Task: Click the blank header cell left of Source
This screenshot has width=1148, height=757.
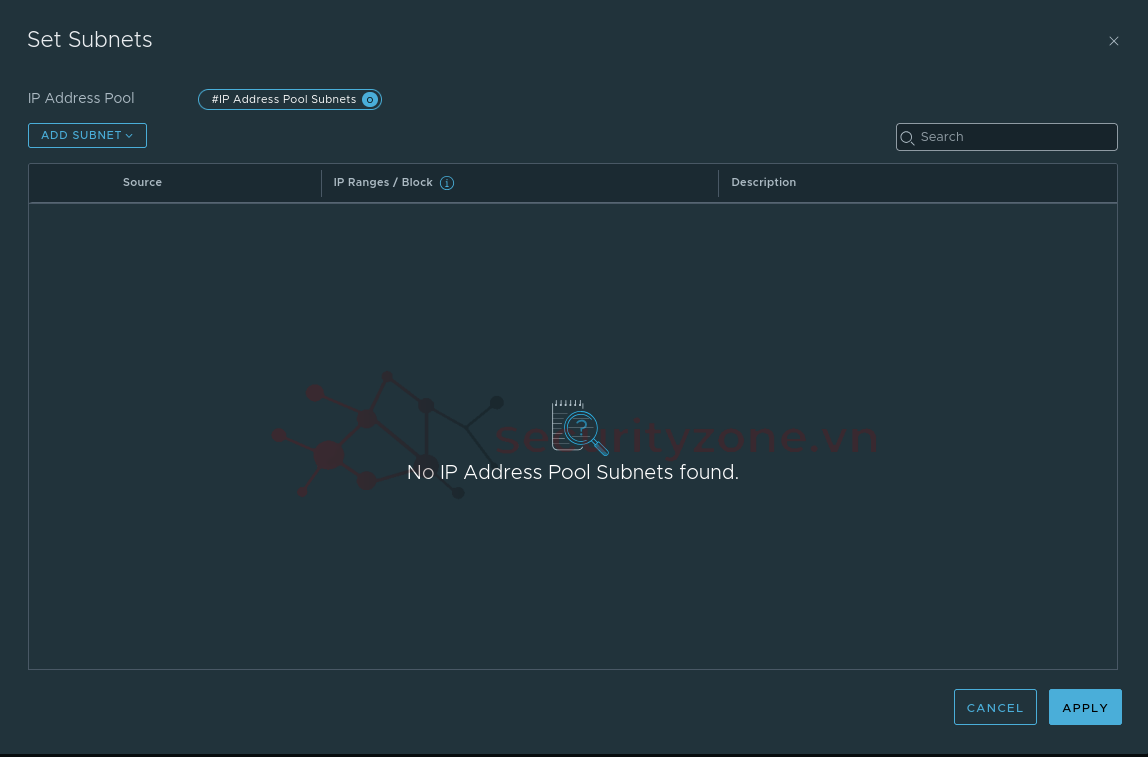Action: pyautogui.click(x=70, y=183)
